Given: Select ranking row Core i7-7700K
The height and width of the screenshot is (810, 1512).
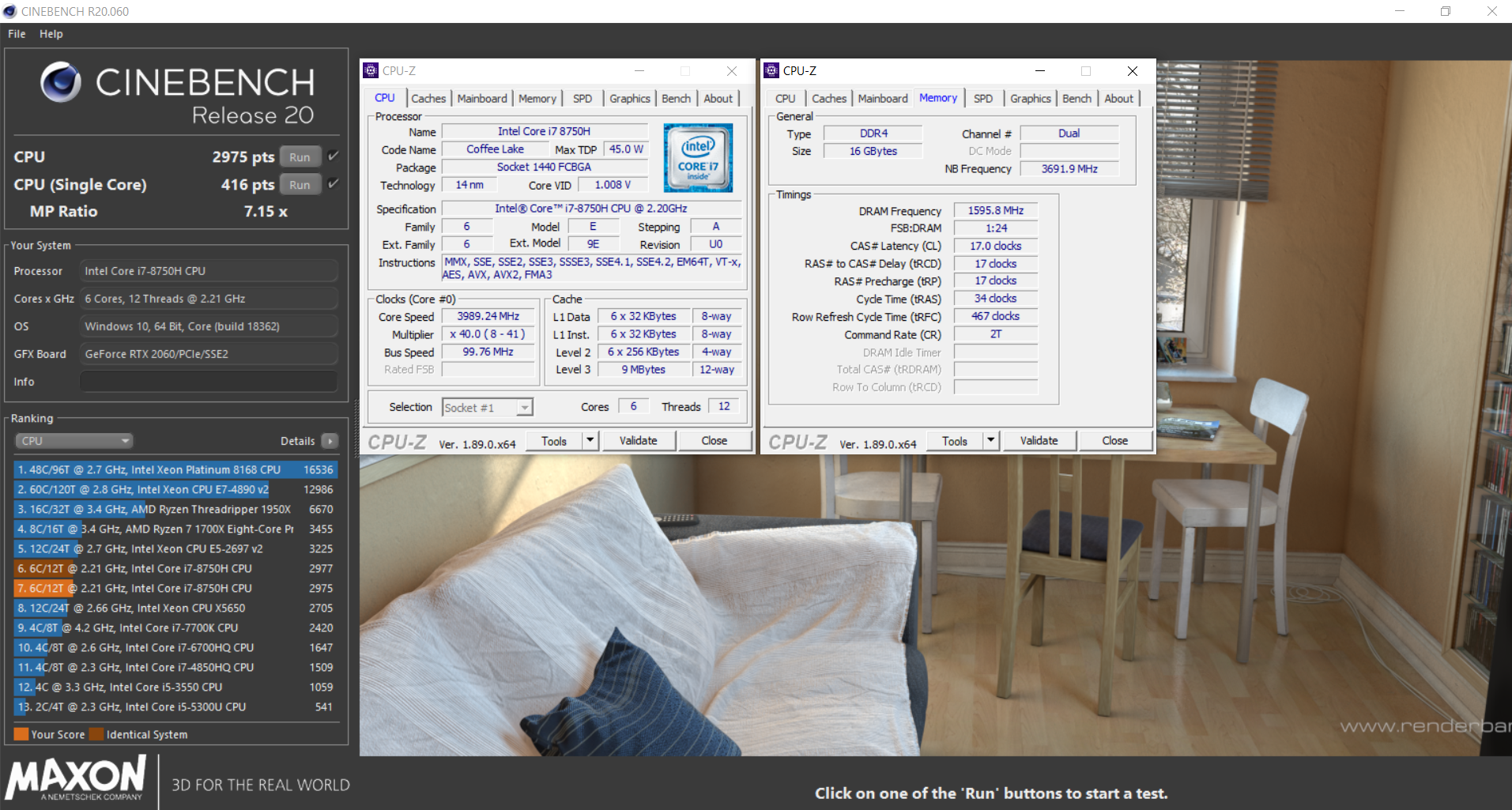Looking at the screenshot, I should 175,627.
